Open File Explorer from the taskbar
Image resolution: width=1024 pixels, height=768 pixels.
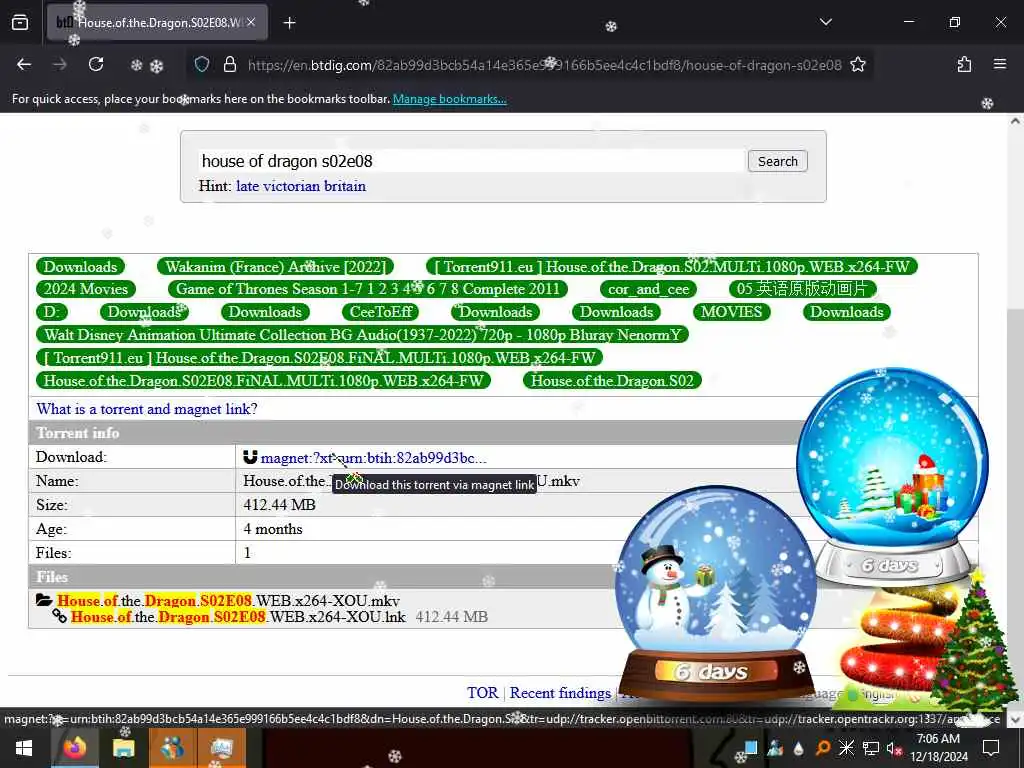[x=123, y=748]
